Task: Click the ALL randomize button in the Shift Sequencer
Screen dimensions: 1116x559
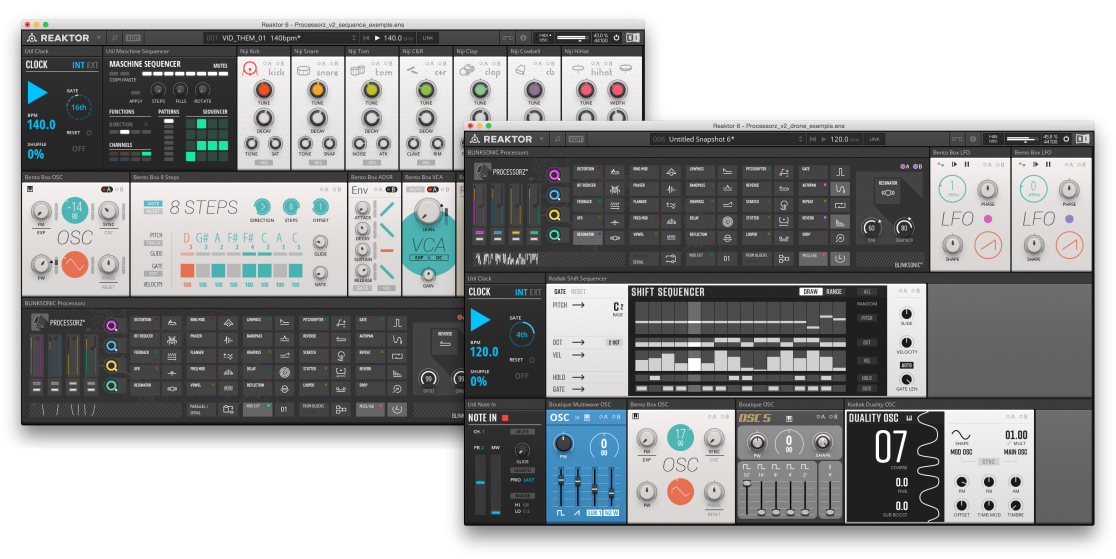Action: click(x=867, y=292)
